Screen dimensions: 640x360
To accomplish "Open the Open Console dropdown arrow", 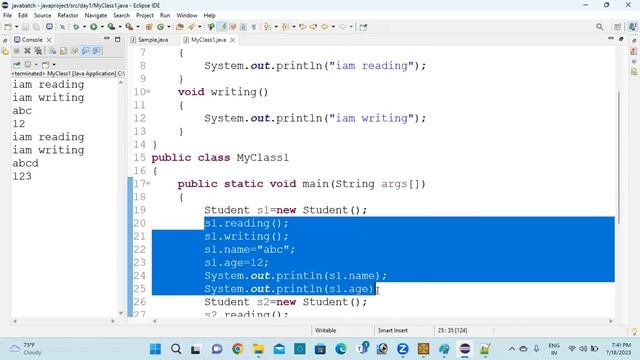I will pos(53,64).
